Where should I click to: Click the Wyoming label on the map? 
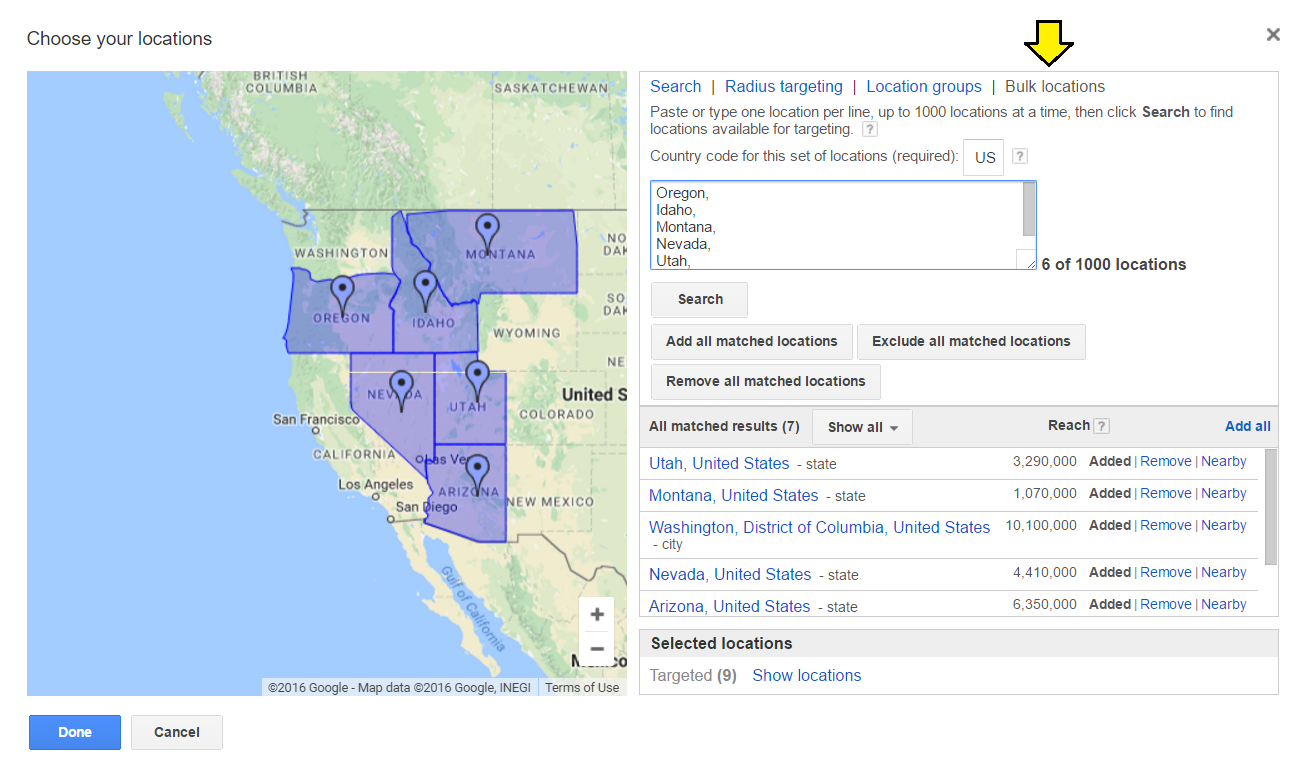coord(527,333)
